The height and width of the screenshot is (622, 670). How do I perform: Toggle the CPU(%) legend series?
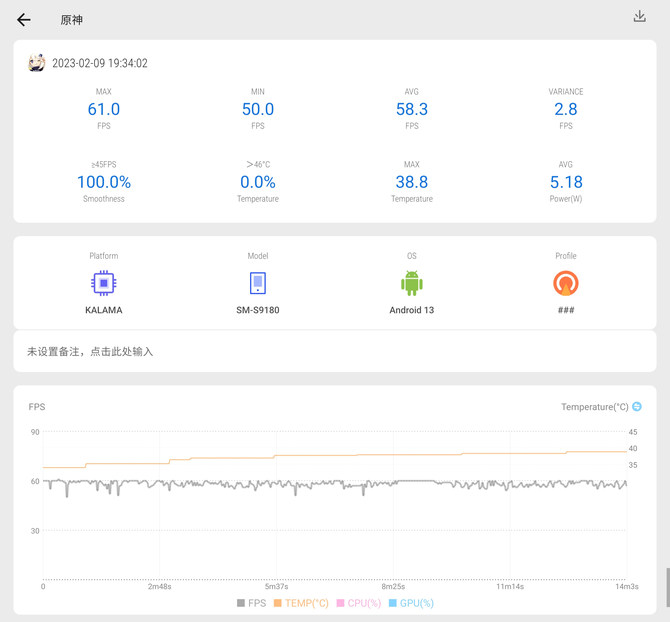point(359,603)
